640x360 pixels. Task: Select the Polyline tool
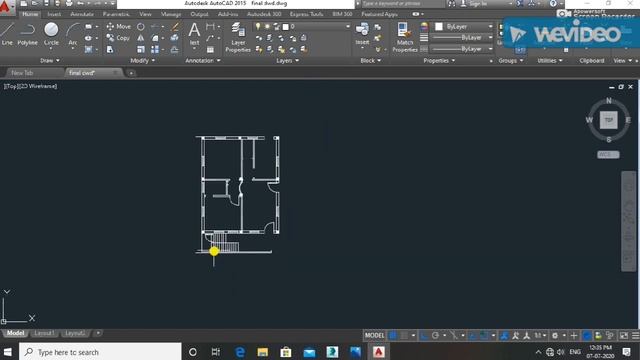pyautogui.click(x=27, y=33)
